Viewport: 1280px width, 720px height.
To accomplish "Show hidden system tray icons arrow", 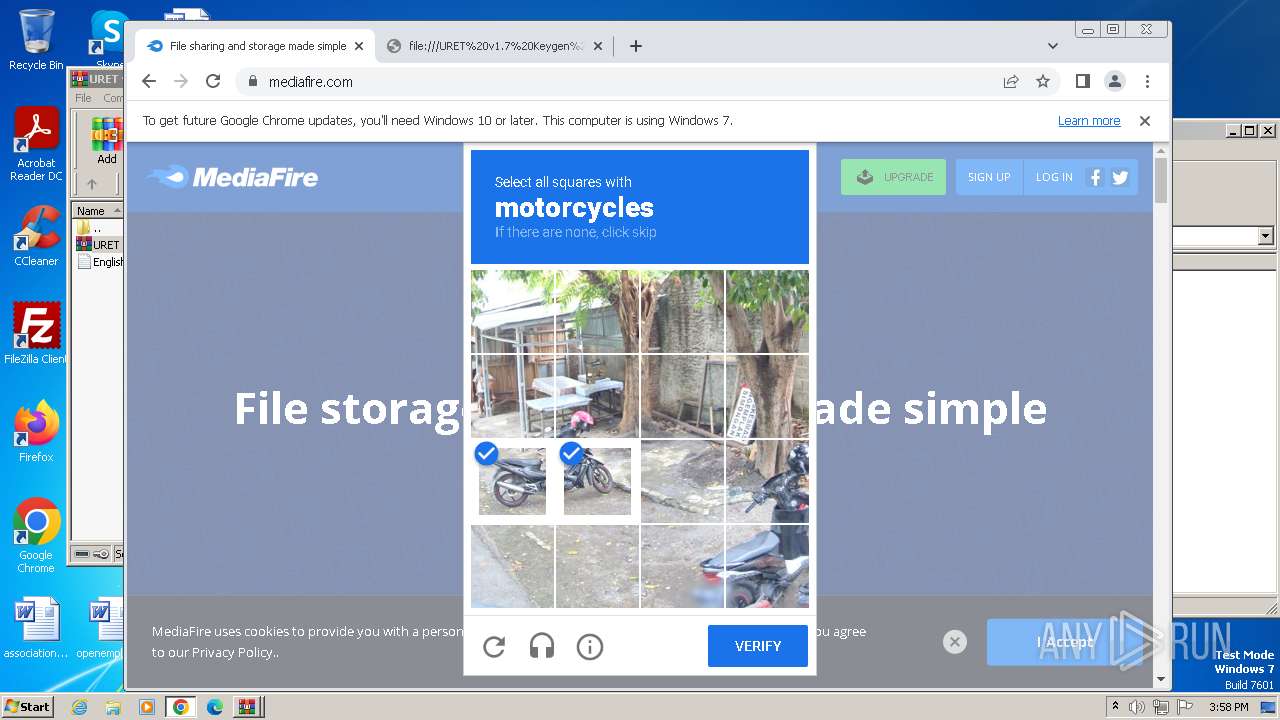I will (1116, 707).
